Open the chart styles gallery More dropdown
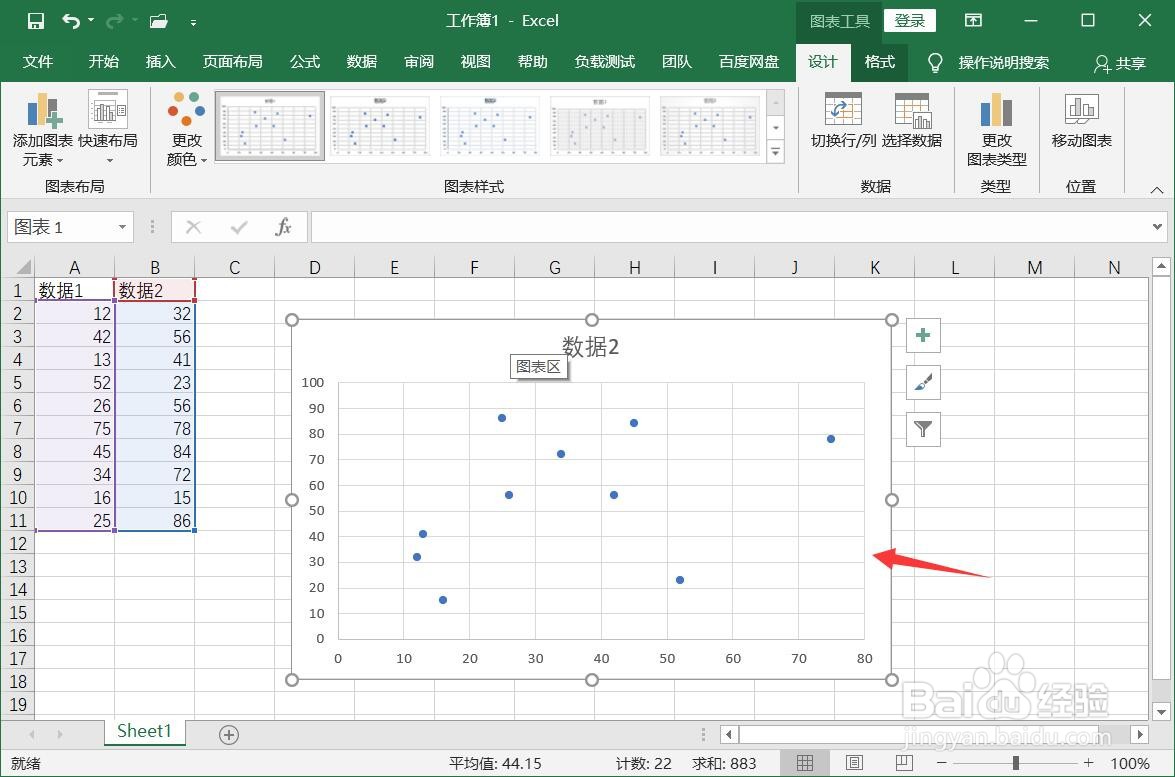 [x=776, y=152]
